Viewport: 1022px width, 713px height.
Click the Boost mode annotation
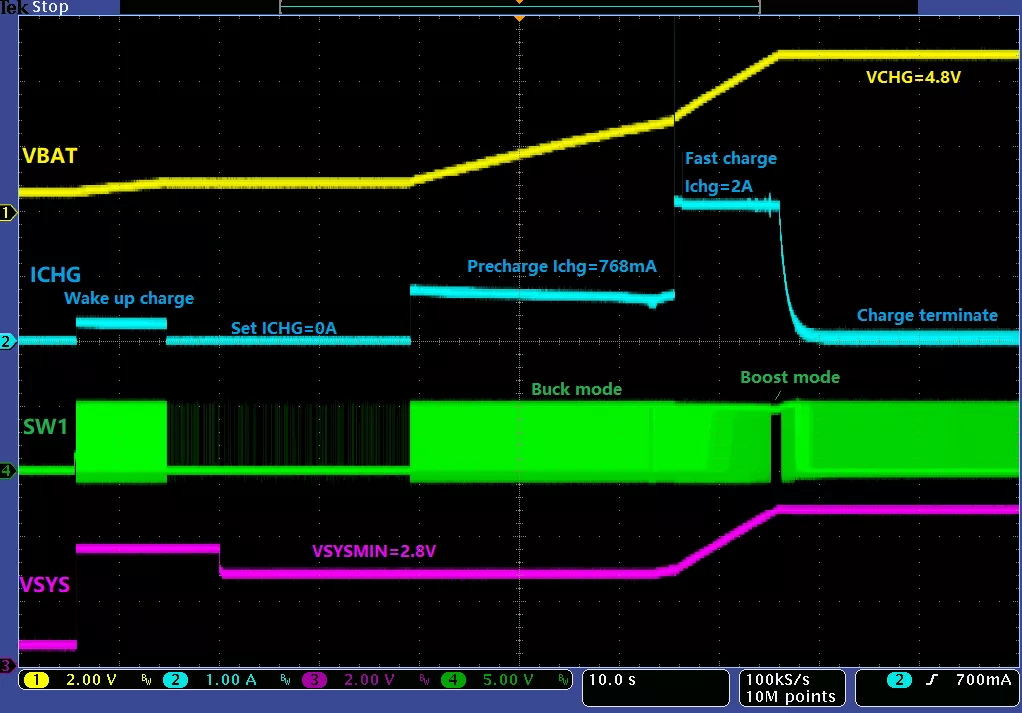click(x=790, y=377)
